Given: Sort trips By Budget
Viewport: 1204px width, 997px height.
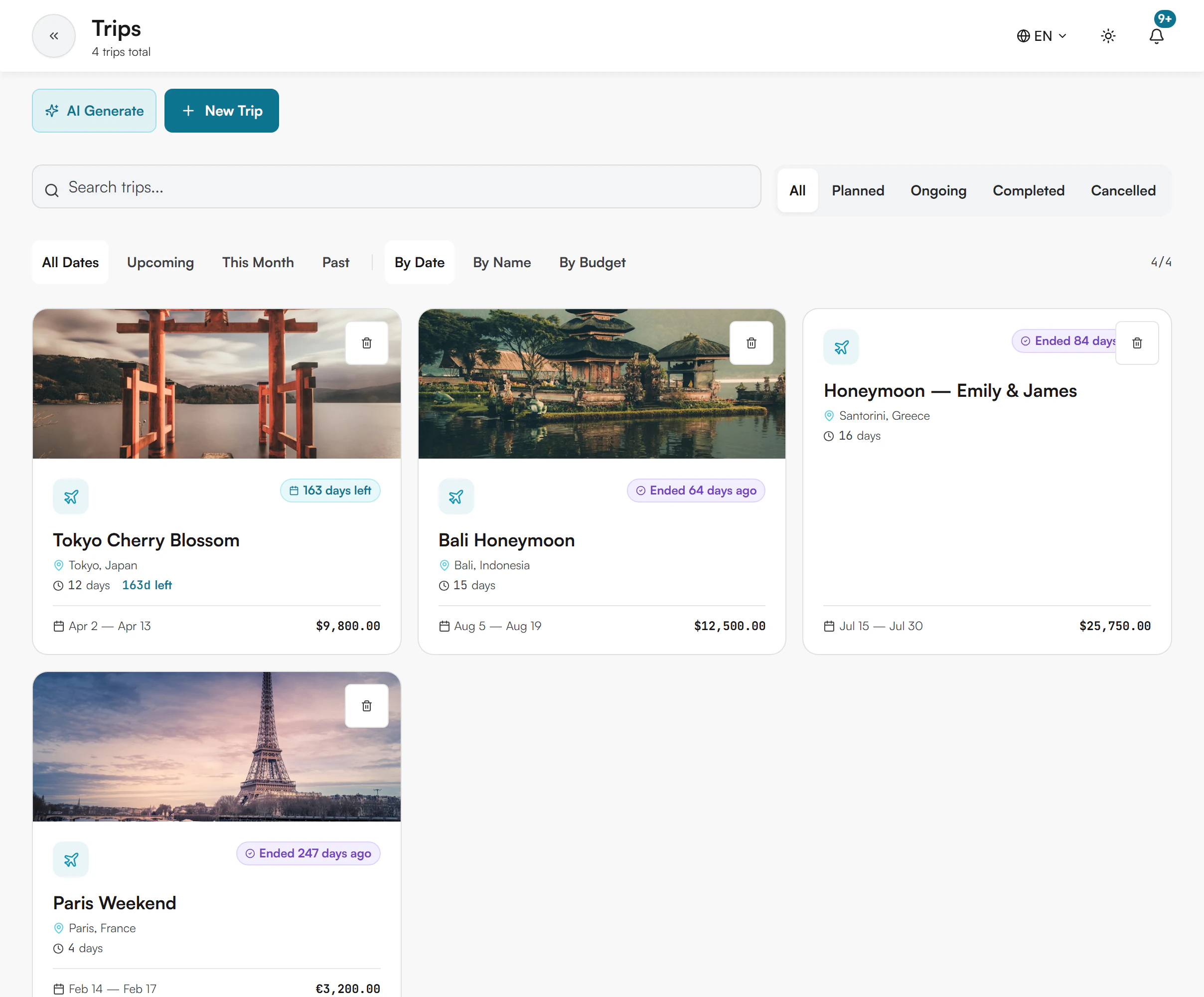Looking at the screenshot, I should 592,262.
